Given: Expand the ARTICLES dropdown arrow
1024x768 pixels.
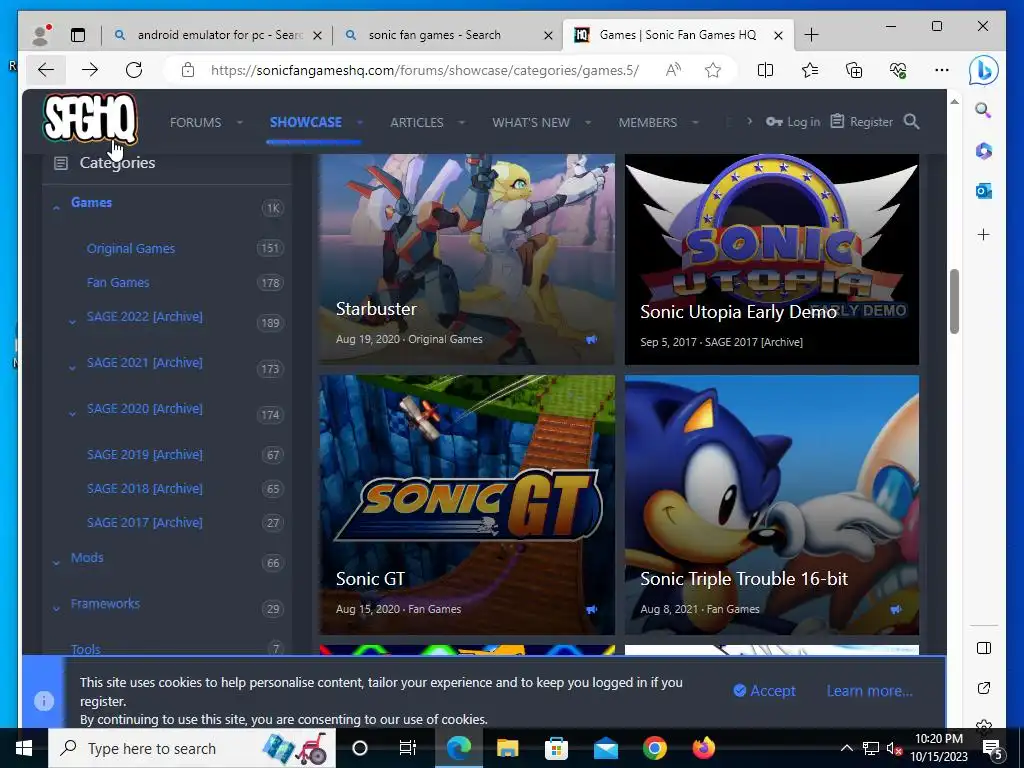Looking at the screenshot, I should tap(462, 123).
